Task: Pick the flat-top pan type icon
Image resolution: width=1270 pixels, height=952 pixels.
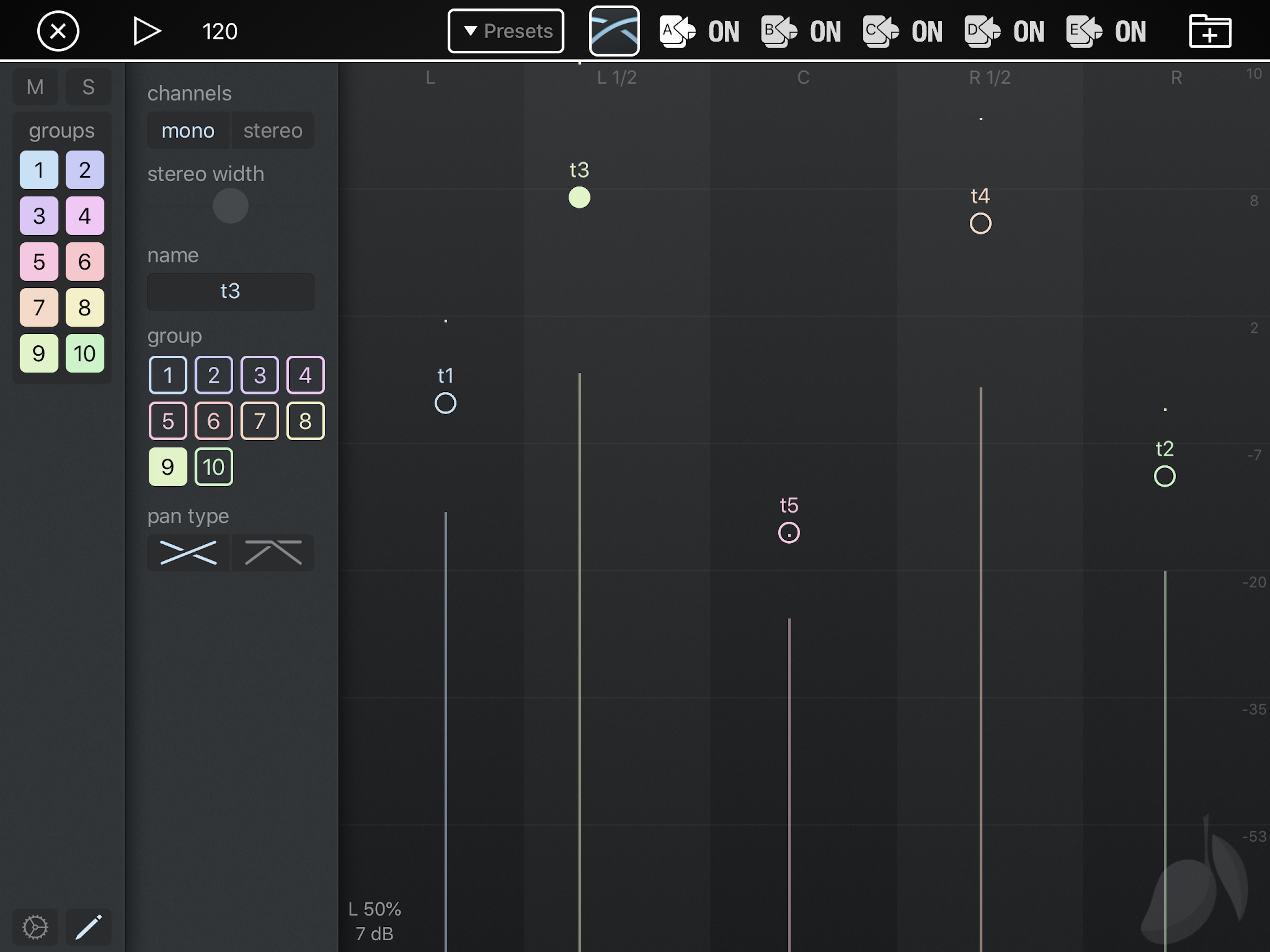Action: pos(273,552)
